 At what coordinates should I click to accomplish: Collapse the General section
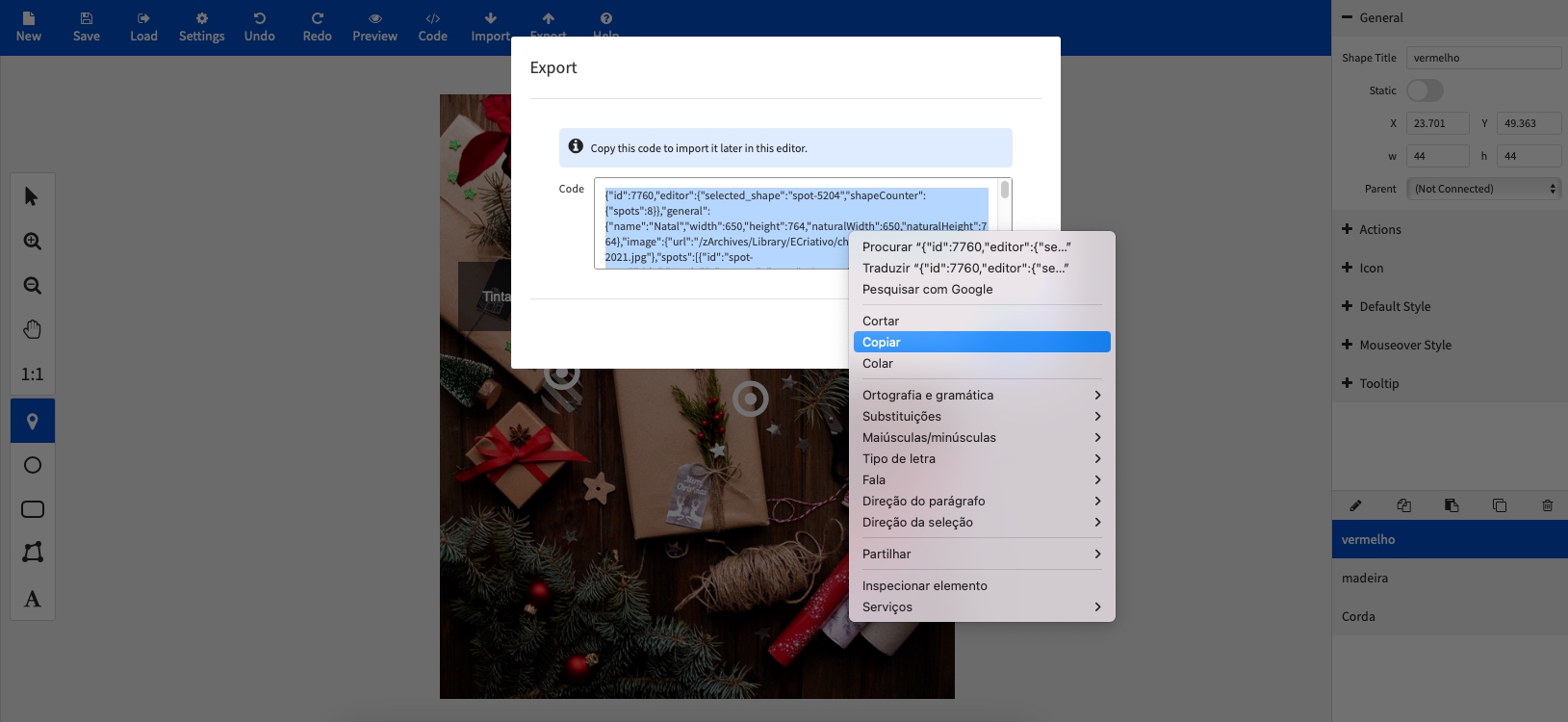tap(1450, 17)
